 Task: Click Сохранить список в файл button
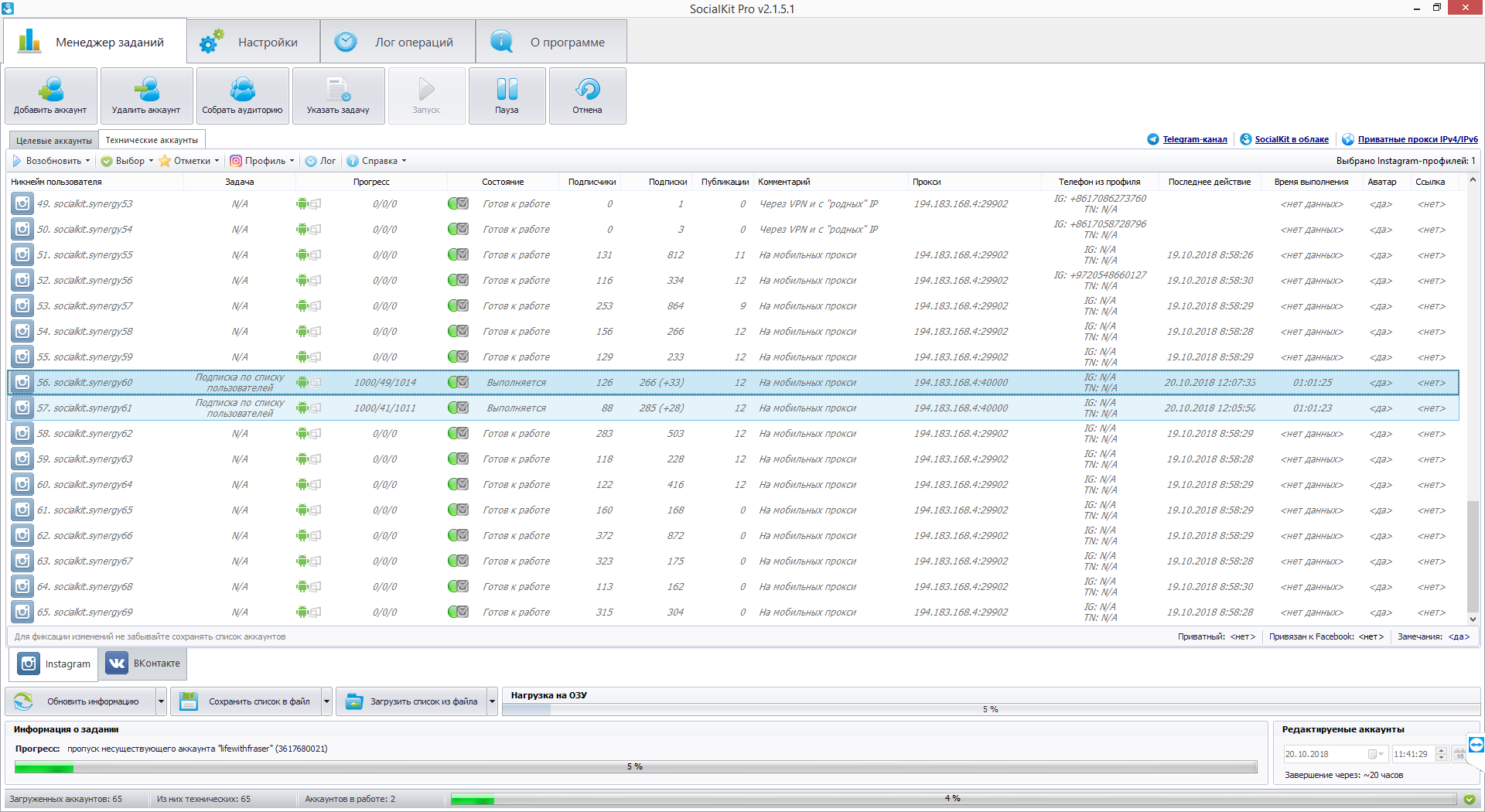pos(247,702)
